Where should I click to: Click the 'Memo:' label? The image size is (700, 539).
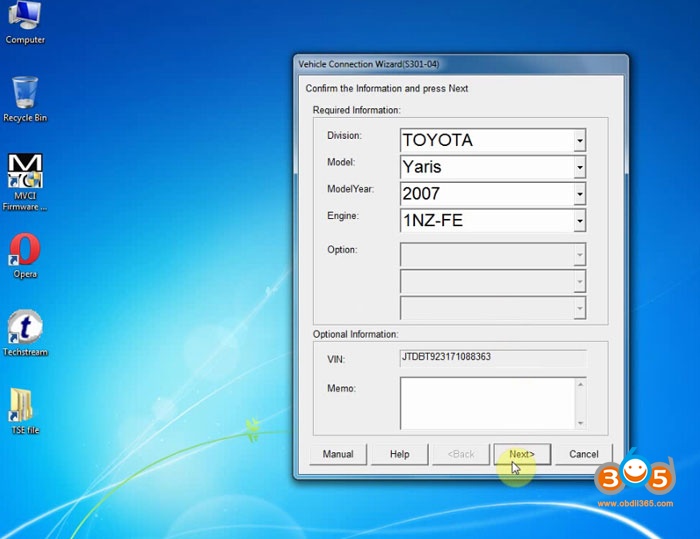tap(341, 388)
